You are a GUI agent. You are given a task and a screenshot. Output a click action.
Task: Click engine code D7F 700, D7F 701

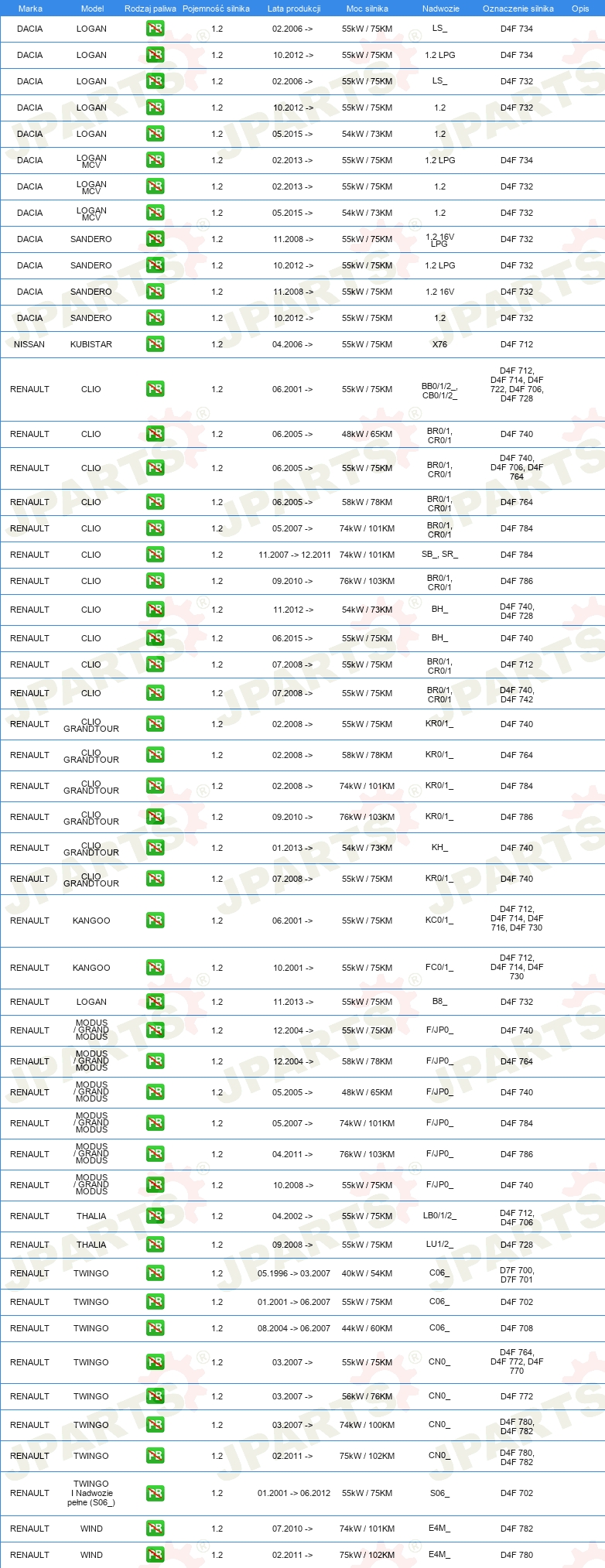517,1275
